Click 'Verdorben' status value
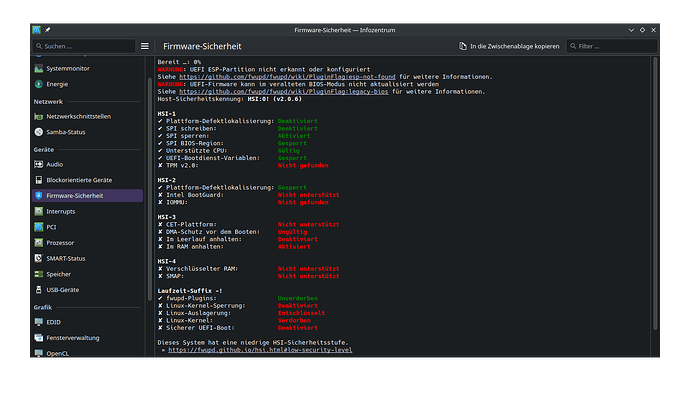Screen dimensions: 690x393 click(x=294, y=320)
